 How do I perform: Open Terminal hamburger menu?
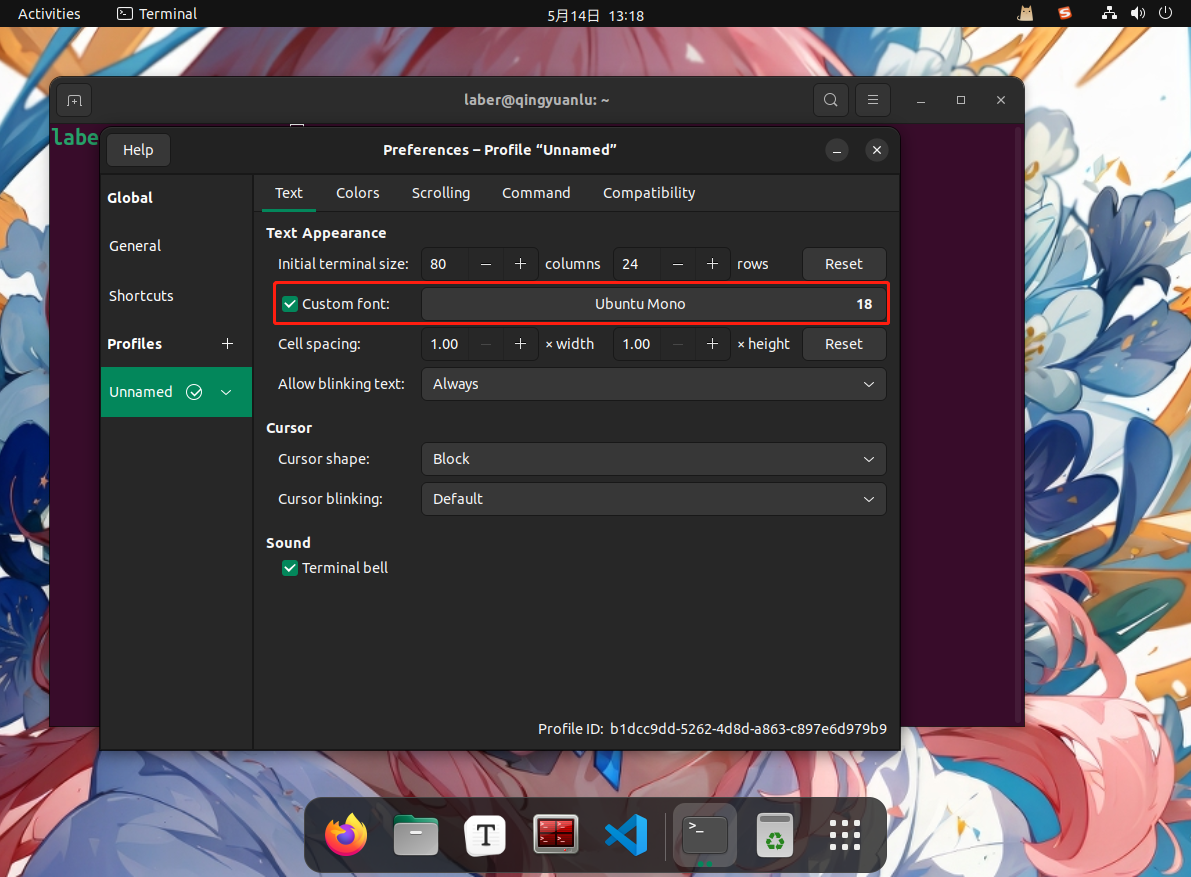click(x=873, y=100)
